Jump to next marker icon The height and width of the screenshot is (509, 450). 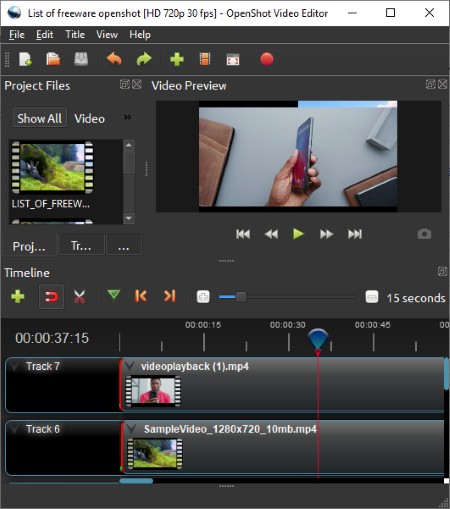coord(170,296)
